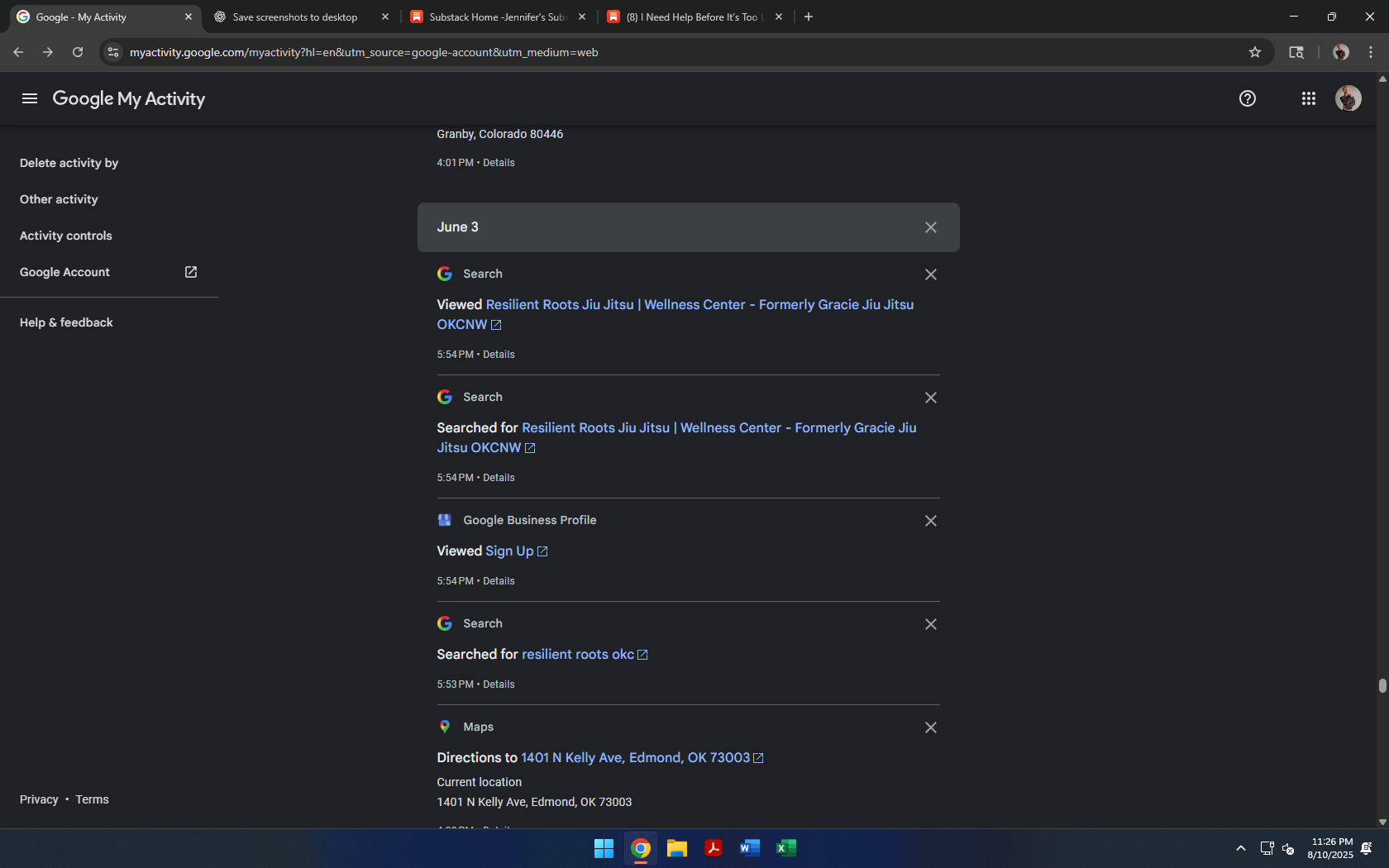Open Adobe Acrobat from taskbar
This screenshot has height=868, width=1389.
(x=714, y=848)
